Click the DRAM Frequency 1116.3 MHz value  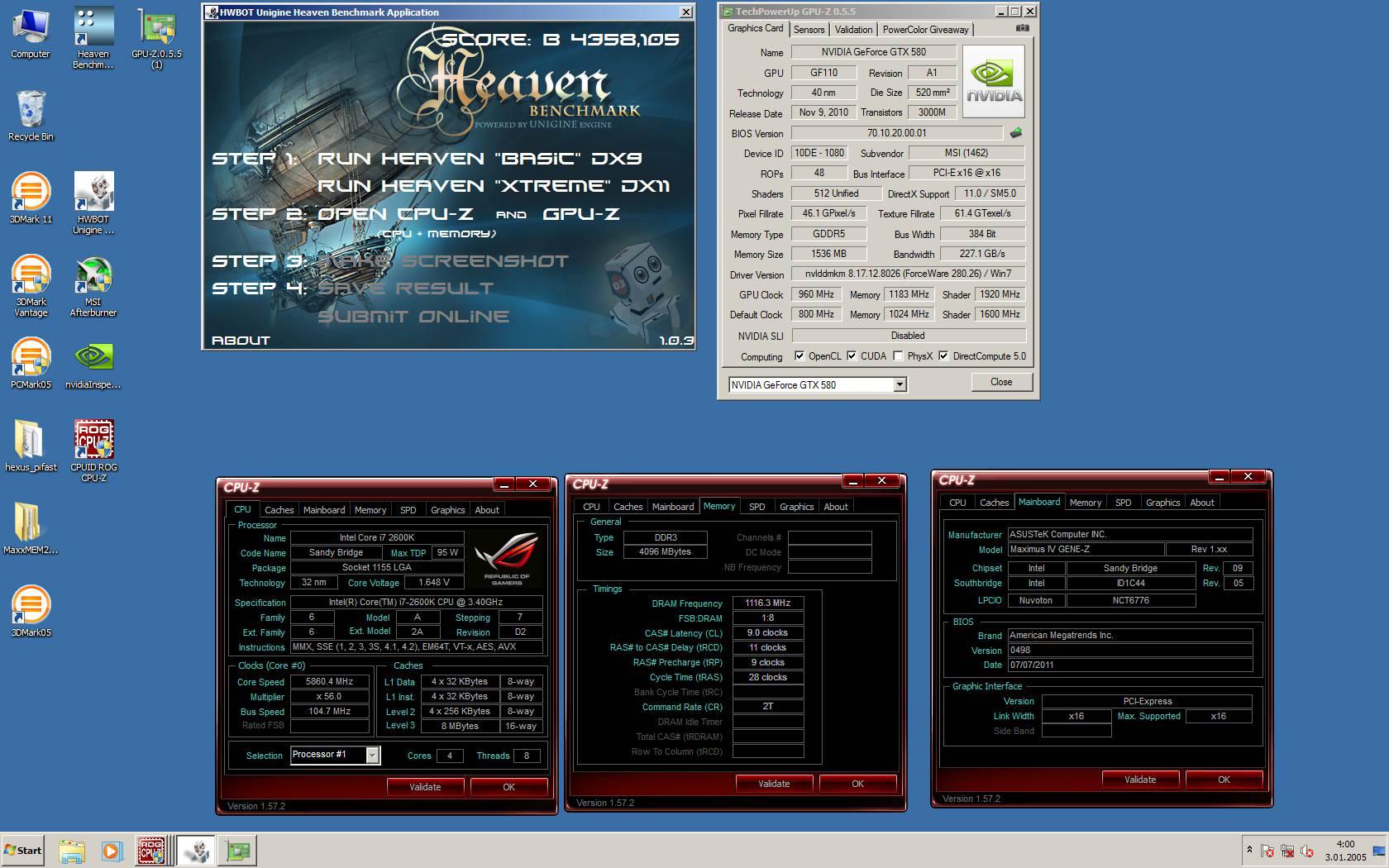pos(767,603)
